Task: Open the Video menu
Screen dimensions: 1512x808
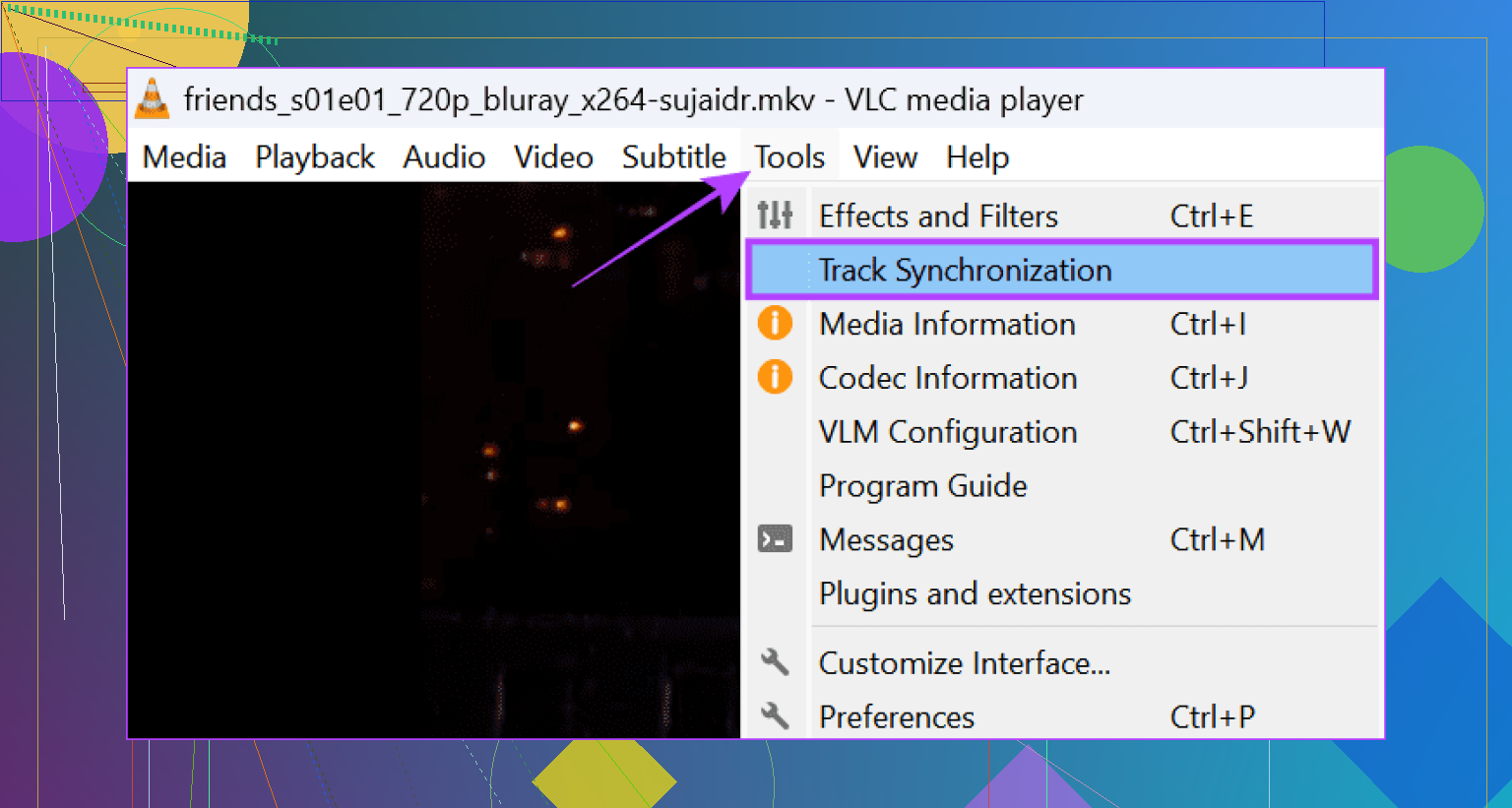Action: [553, 157]
